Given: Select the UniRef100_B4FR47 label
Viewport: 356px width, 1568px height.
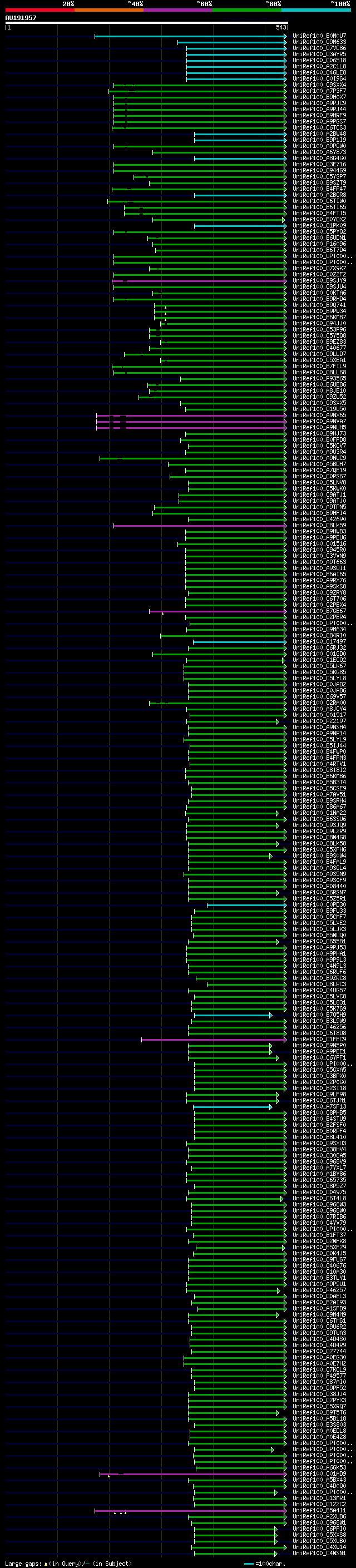Looking at the screenshot, I should (x=319, y=189).
